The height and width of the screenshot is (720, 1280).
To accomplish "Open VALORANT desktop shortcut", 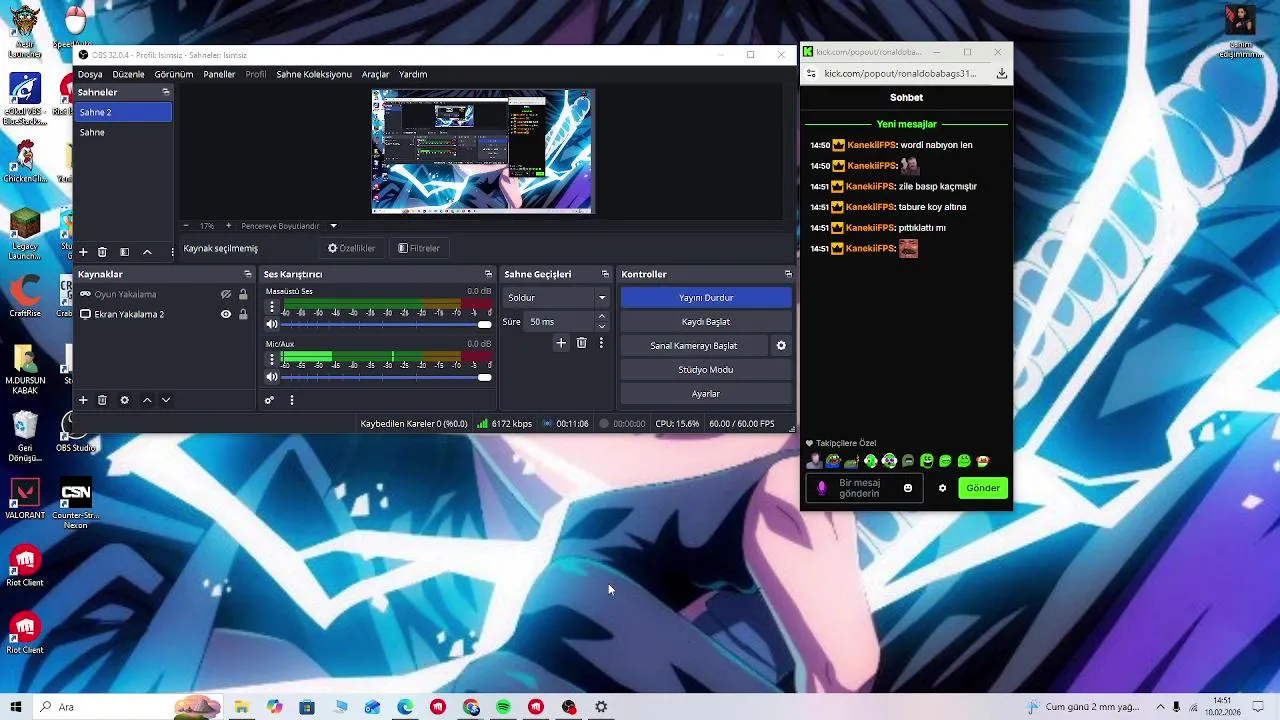I will click(x=25, y=499).
